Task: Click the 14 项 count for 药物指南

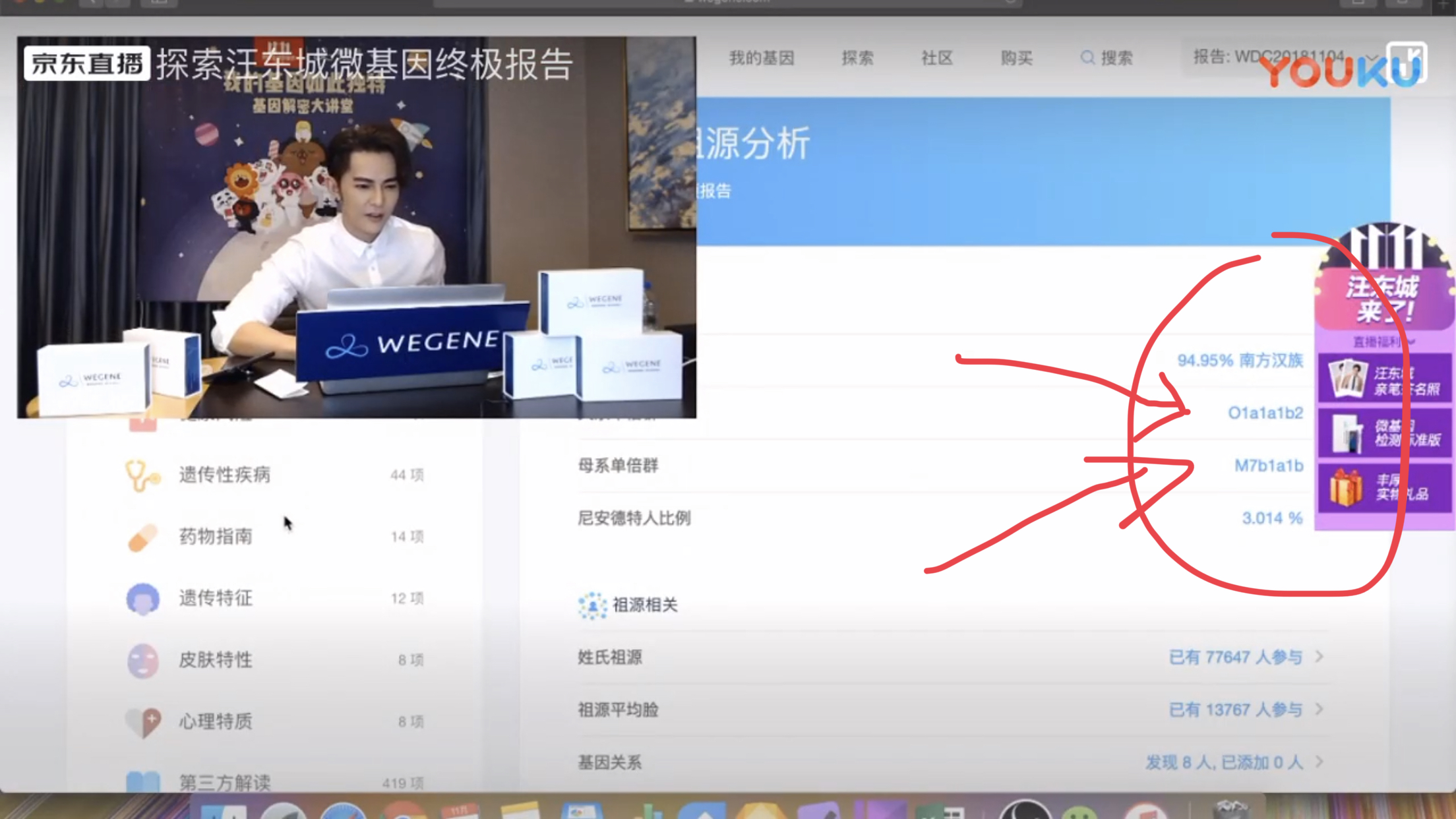Action: tap(407, 537)
